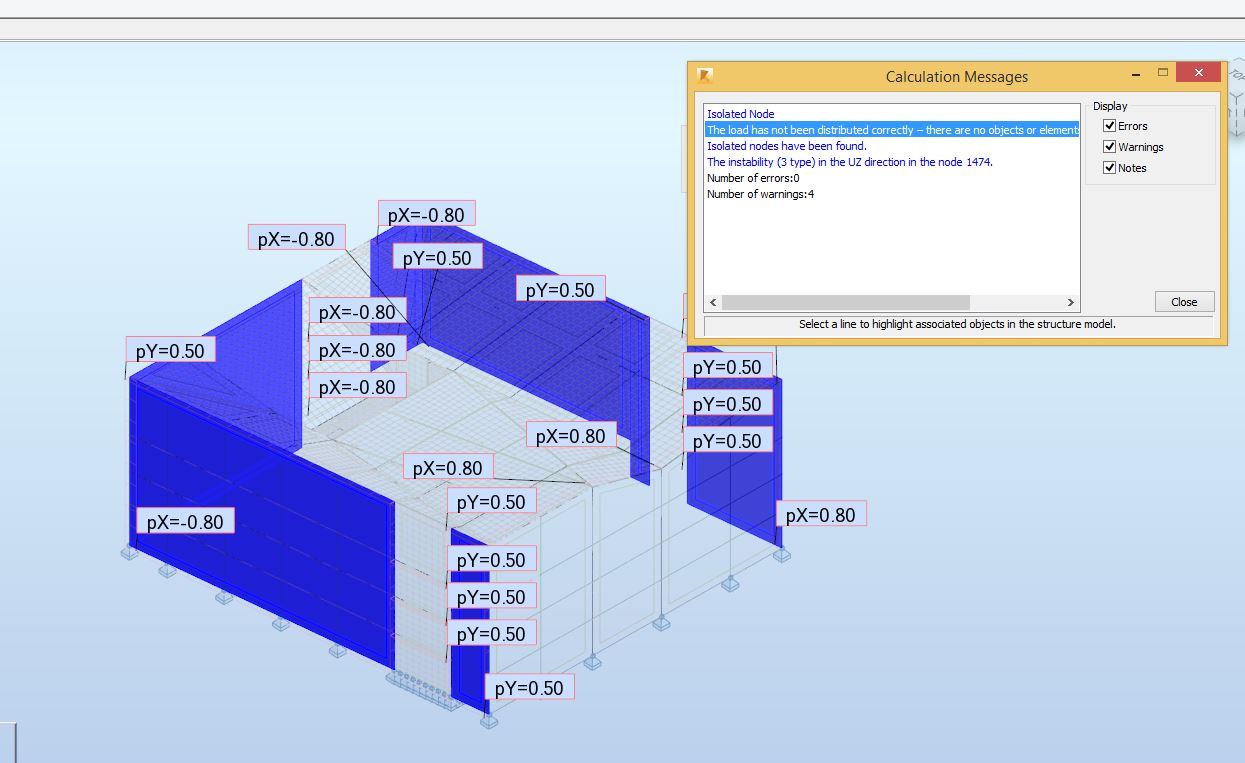Maximize the Calculation Messages dialog
The image size is (1245, 763).
(x=1163, y=72)
